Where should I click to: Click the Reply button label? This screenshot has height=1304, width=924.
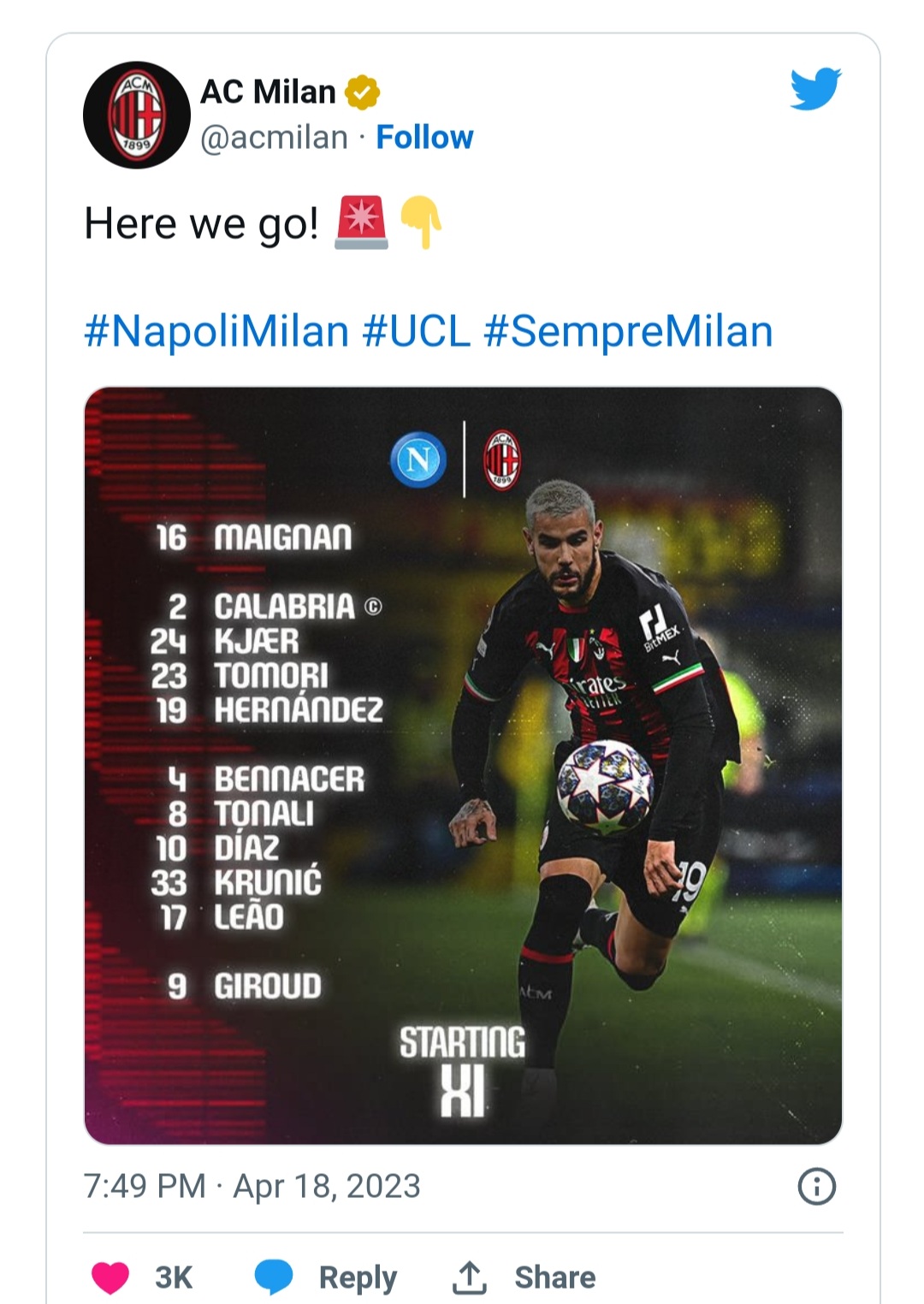click(358, 1277)
